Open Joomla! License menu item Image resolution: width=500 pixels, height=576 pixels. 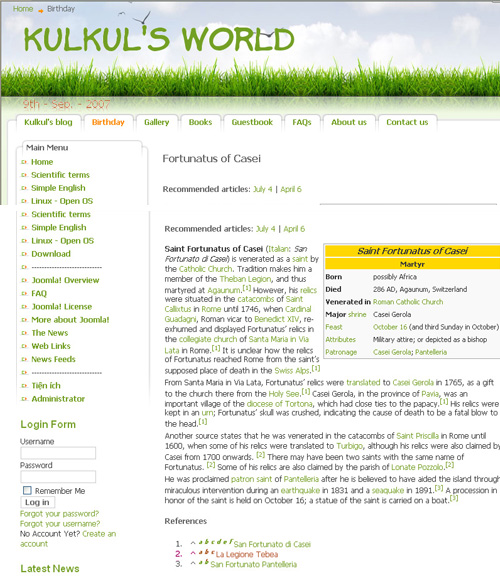click(61, 307)
